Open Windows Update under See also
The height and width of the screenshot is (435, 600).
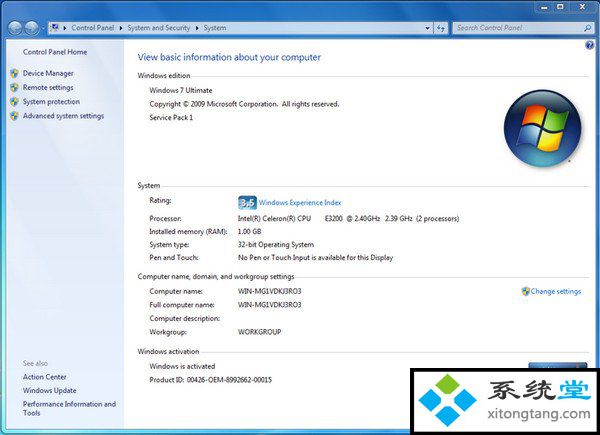pos(49,390)
